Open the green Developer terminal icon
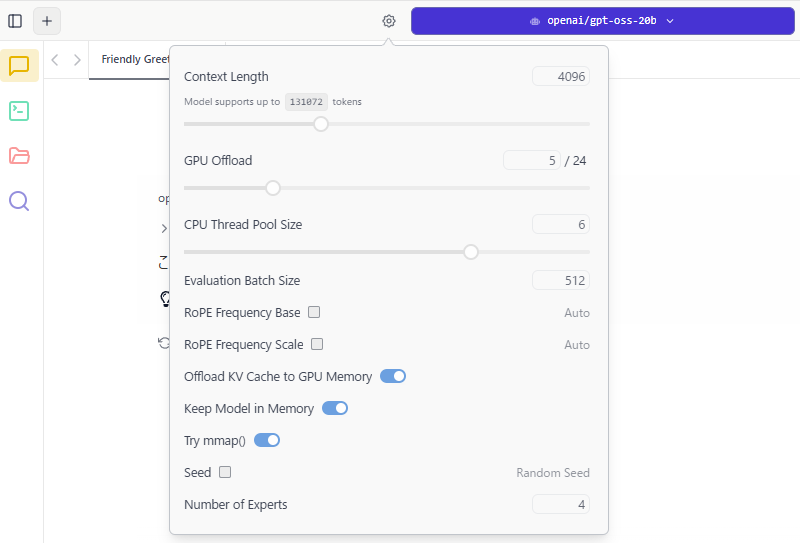 tap(19, 111)
